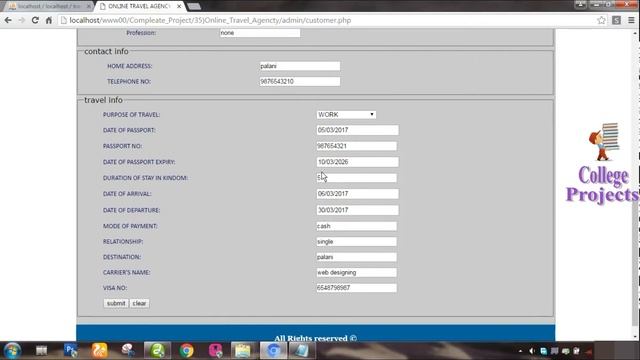Image resolution: width=640 pixels, height=360 pixels.
Task: Open the file explorer folder in taskbar
Action: [243, 351]
